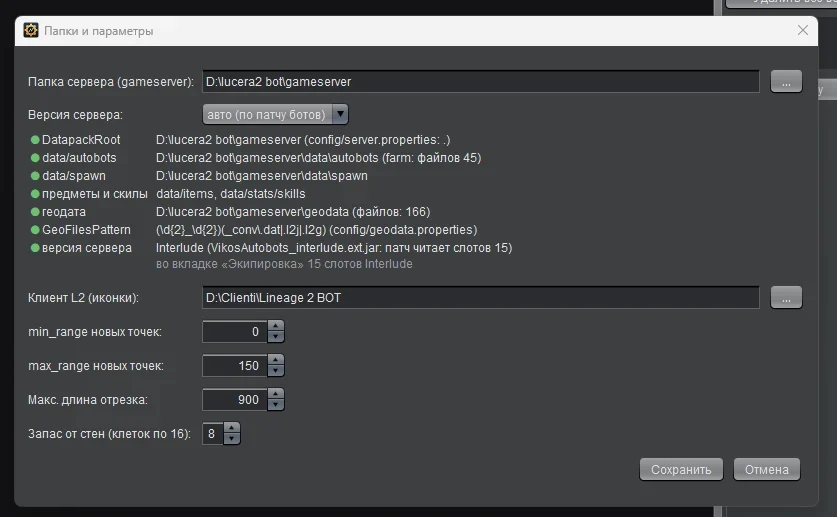Close the Папки и параметры dialog
Viewport: 837px width, 517px height.
(802, 30)
